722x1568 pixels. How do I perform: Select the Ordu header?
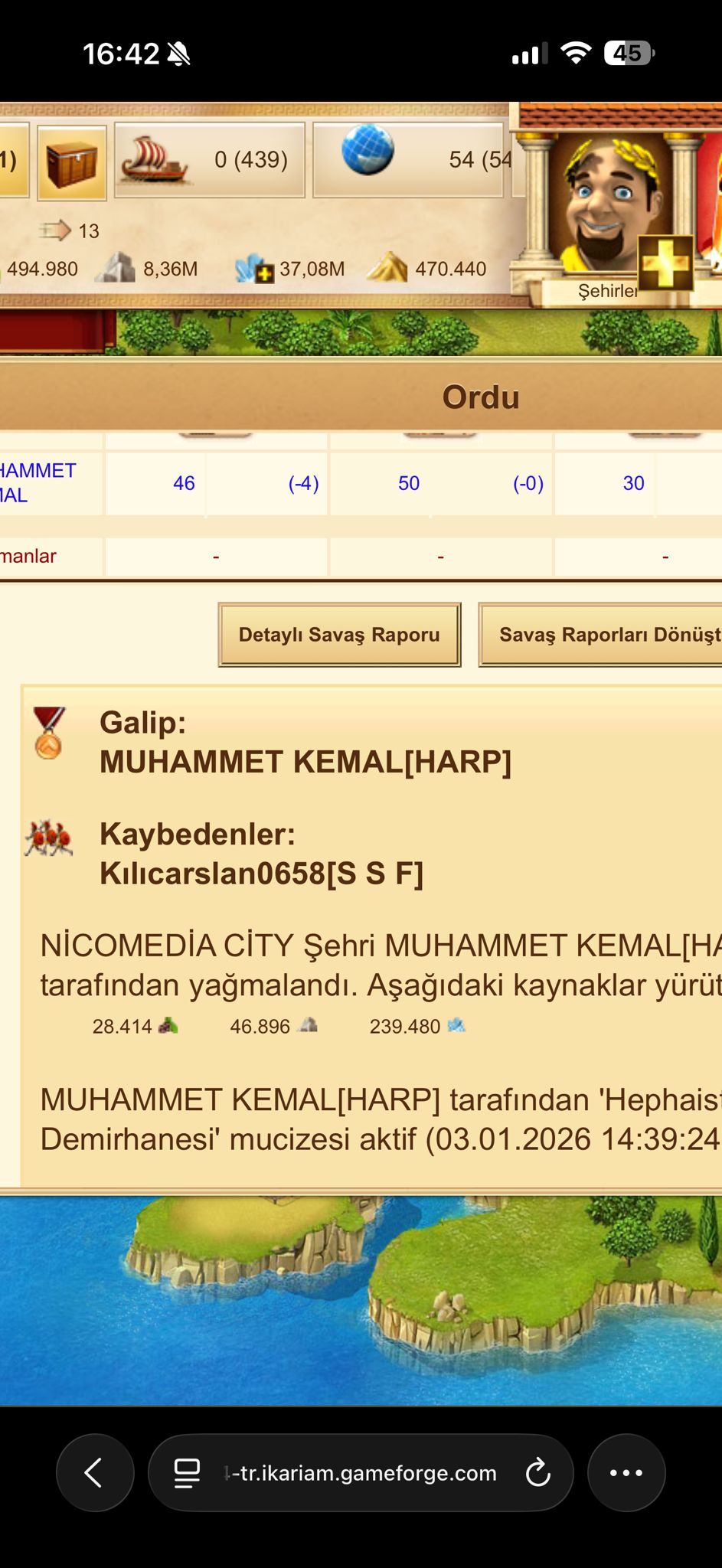(x=481, y=397)
